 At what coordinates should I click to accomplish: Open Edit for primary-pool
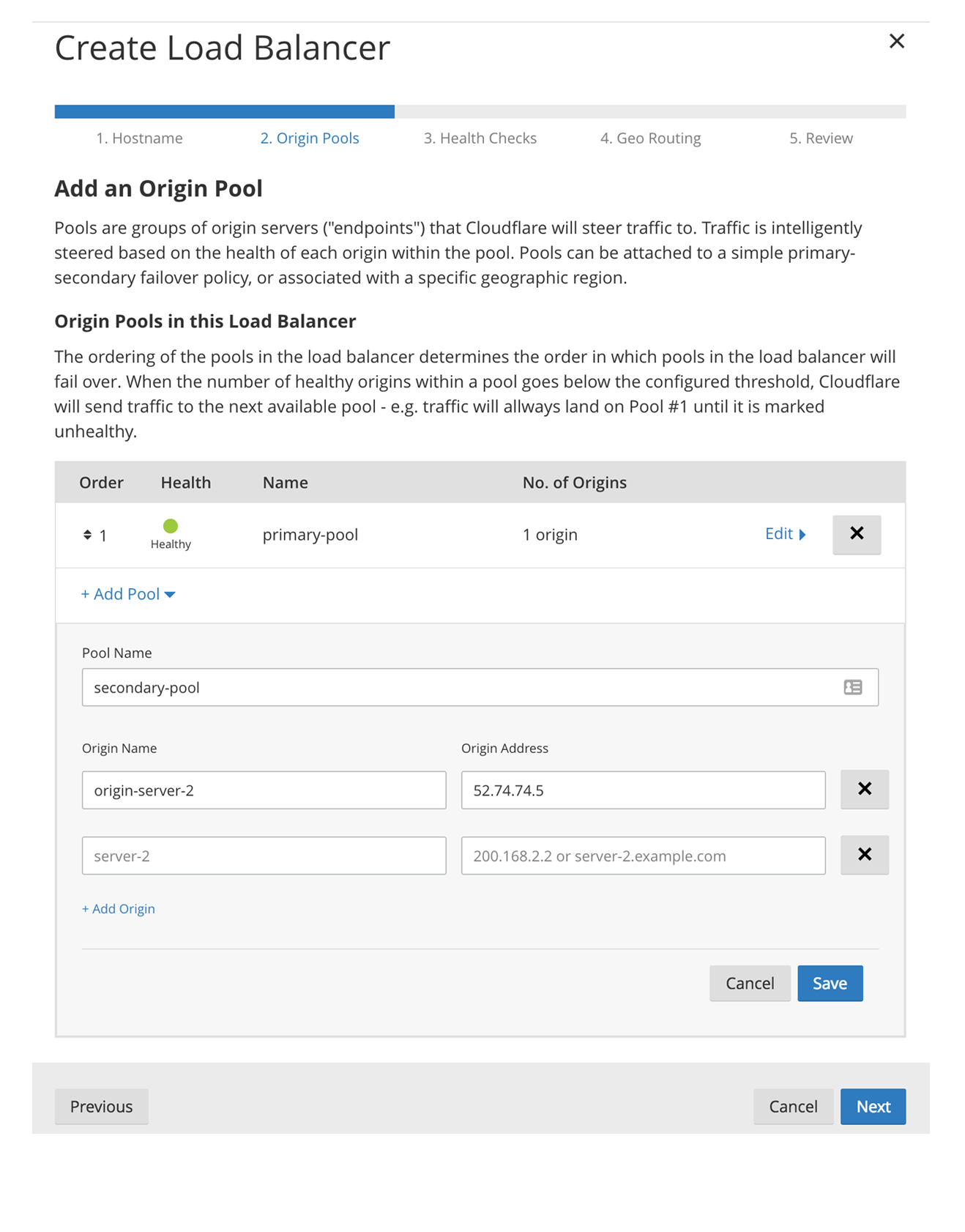pyautogui.click(x=785, y=534)
